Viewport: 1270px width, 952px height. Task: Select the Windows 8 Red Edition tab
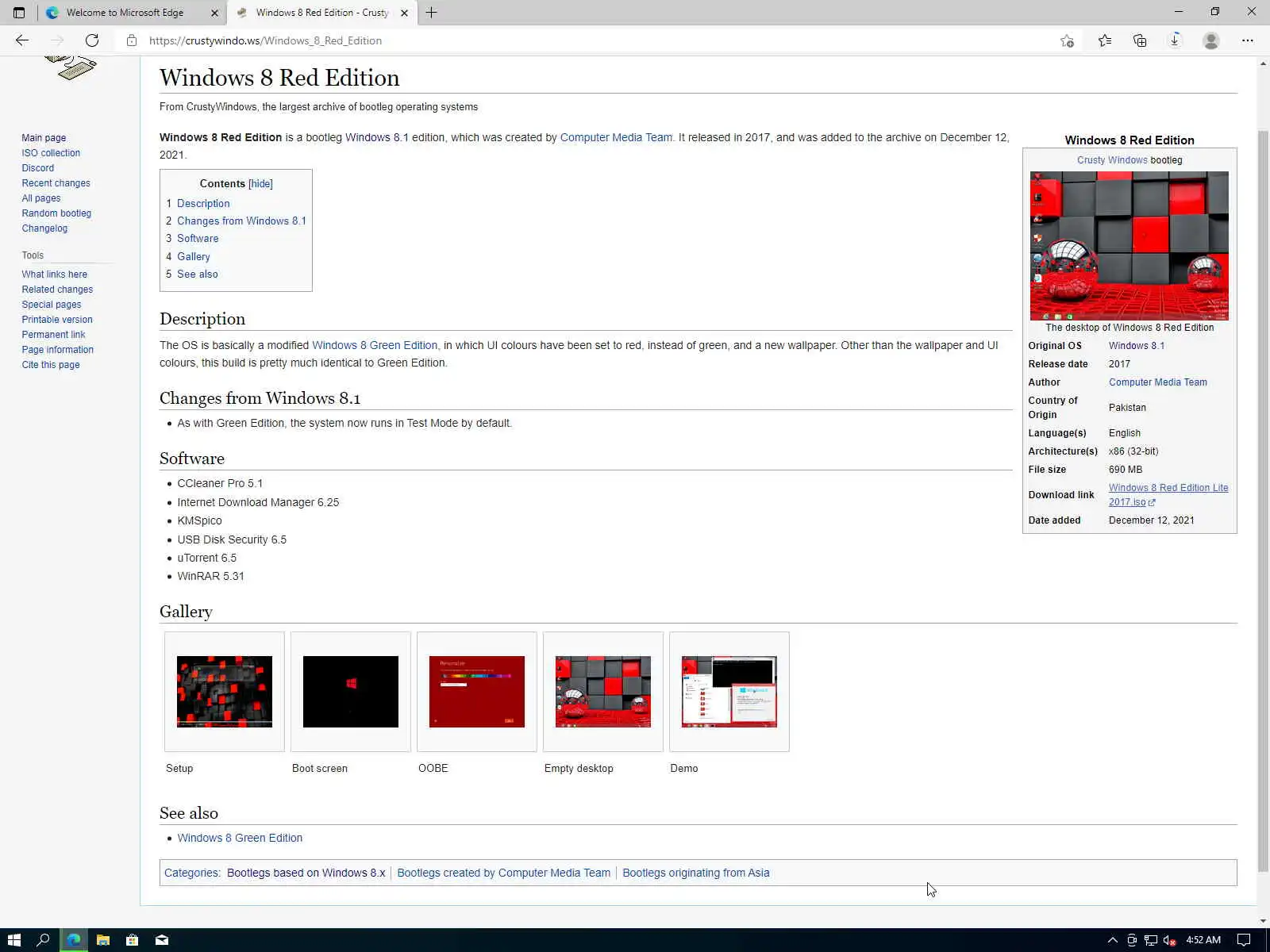pos(321,13)
